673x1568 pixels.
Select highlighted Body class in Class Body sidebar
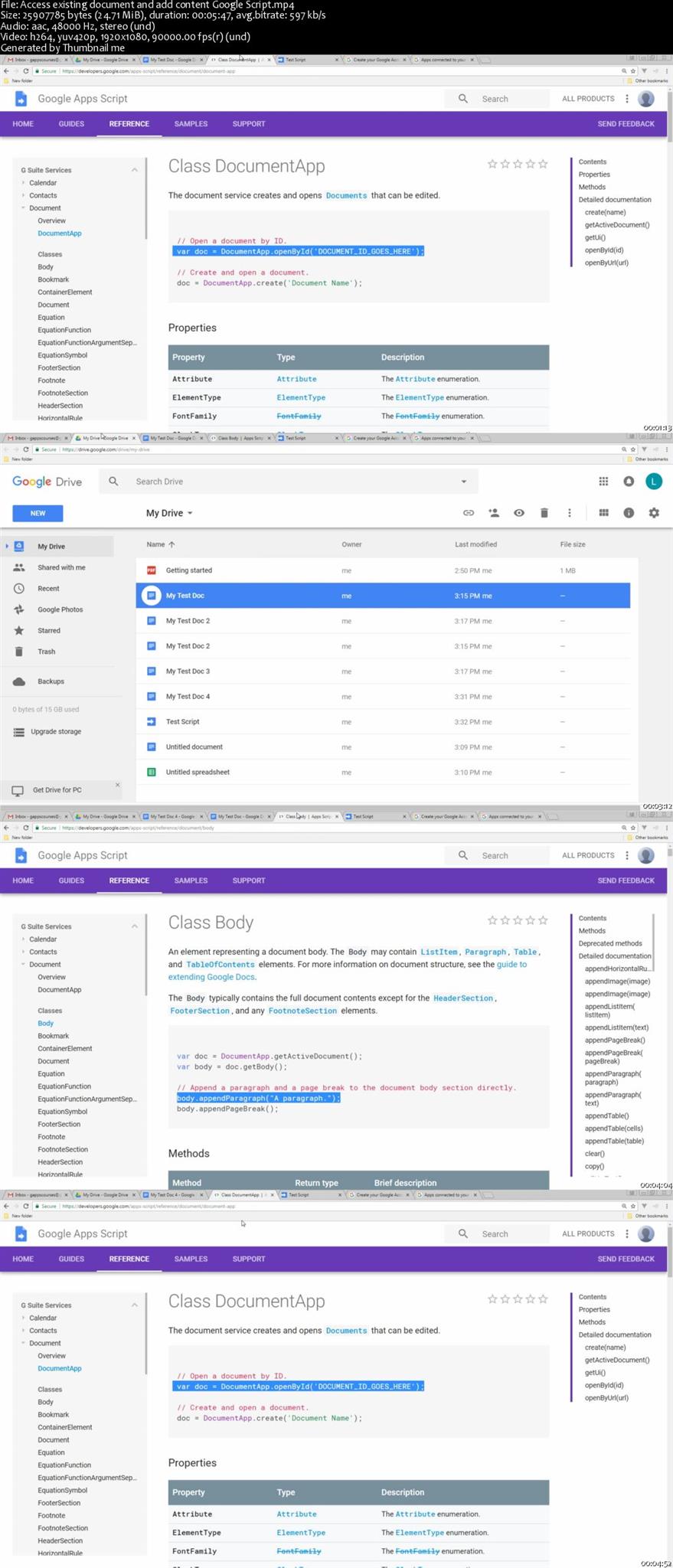pyautogui.click(x=46, y=1024)
